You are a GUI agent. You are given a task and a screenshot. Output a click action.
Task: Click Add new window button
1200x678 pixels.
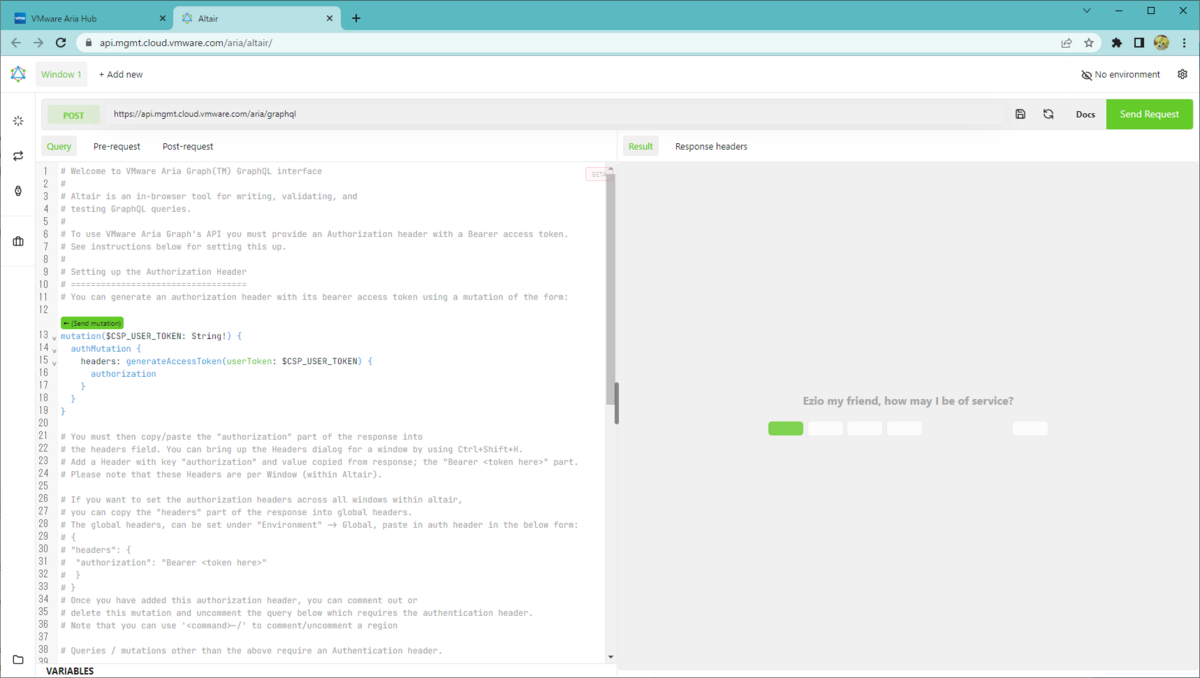[121, 74]
